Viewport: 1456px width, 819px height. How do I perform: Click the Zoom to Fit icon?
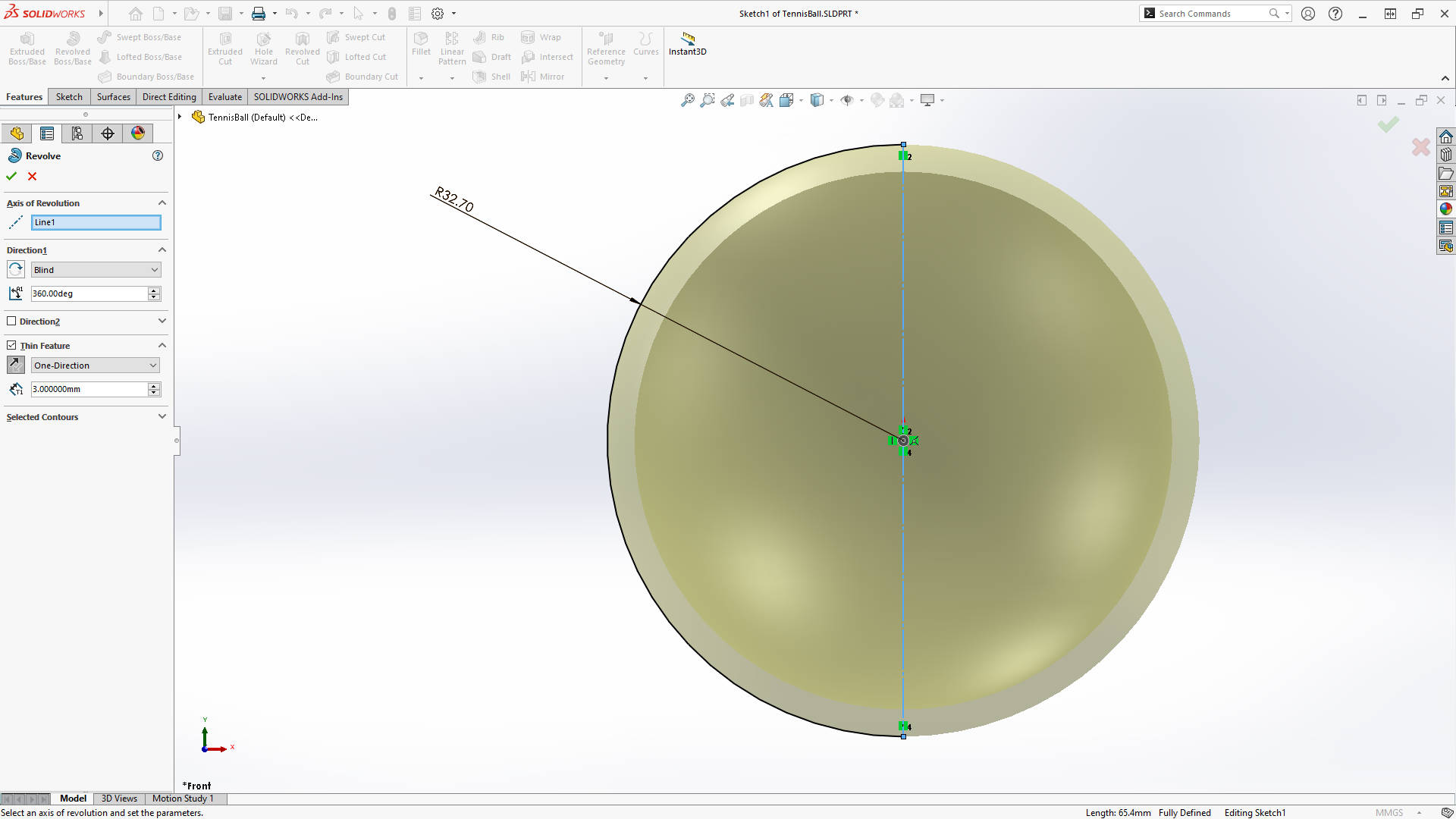point(688,100)
